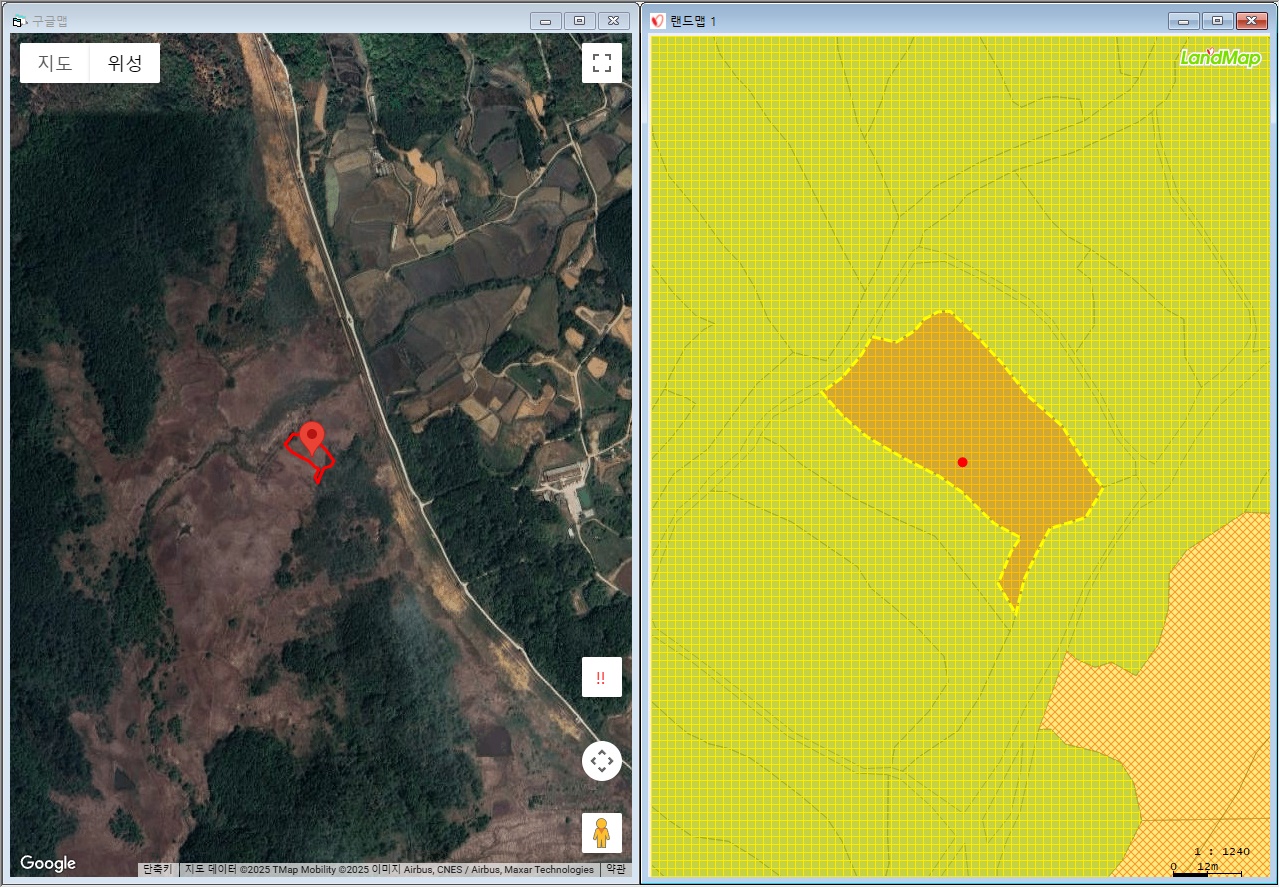The image size is (1280, 888).
Task: Click the Google logo on the map
Action: click(48, 864)
